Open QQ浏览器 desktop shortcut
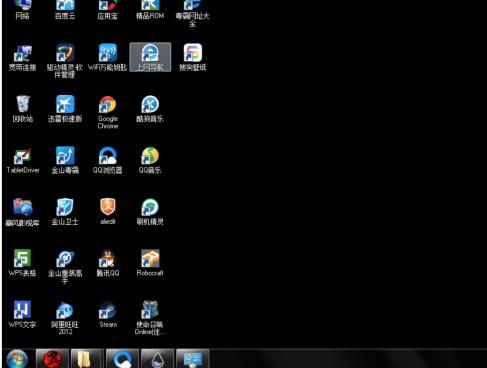 click(108, 160)
